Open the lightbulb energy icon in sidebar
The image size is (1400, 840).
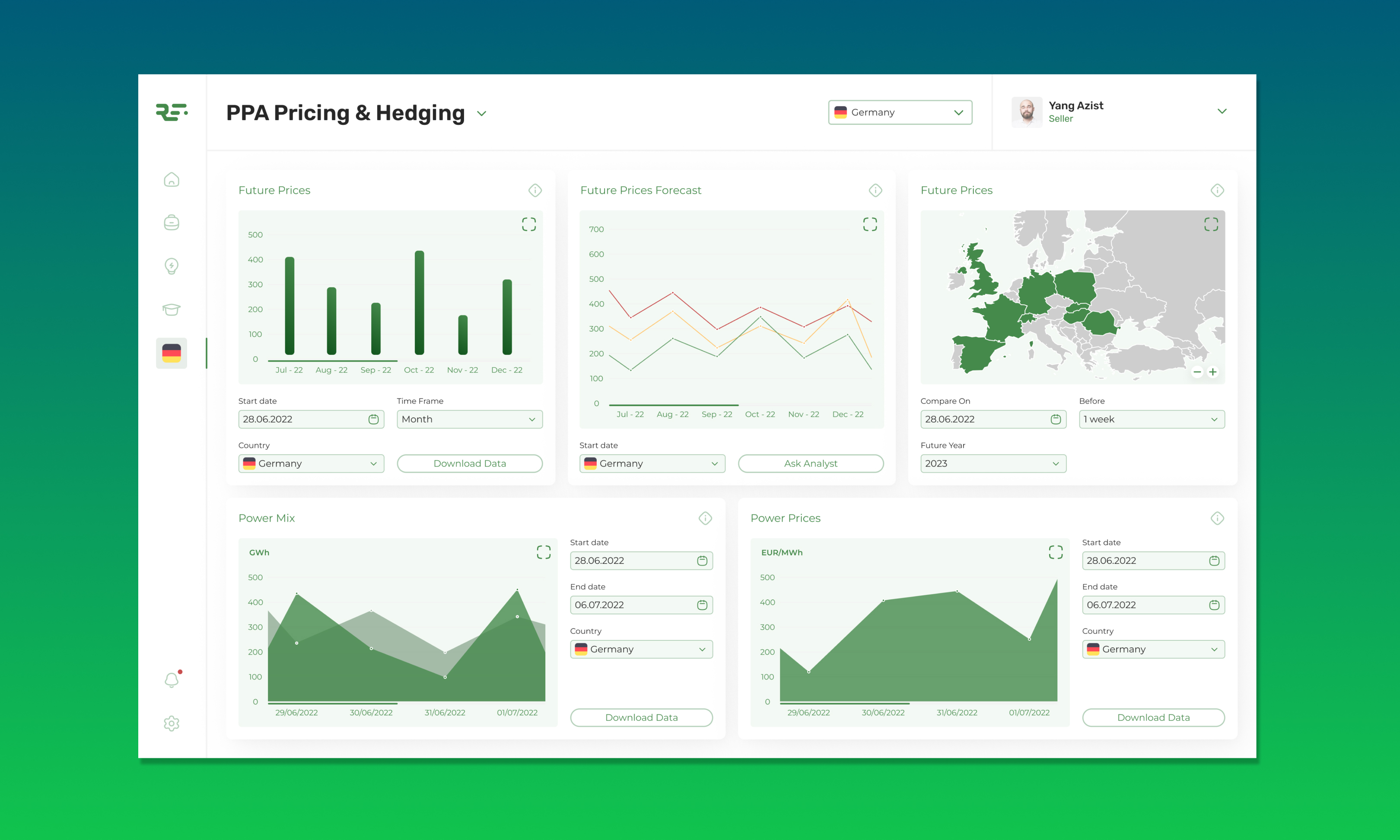pyautogui.click(x=172, y=266)
